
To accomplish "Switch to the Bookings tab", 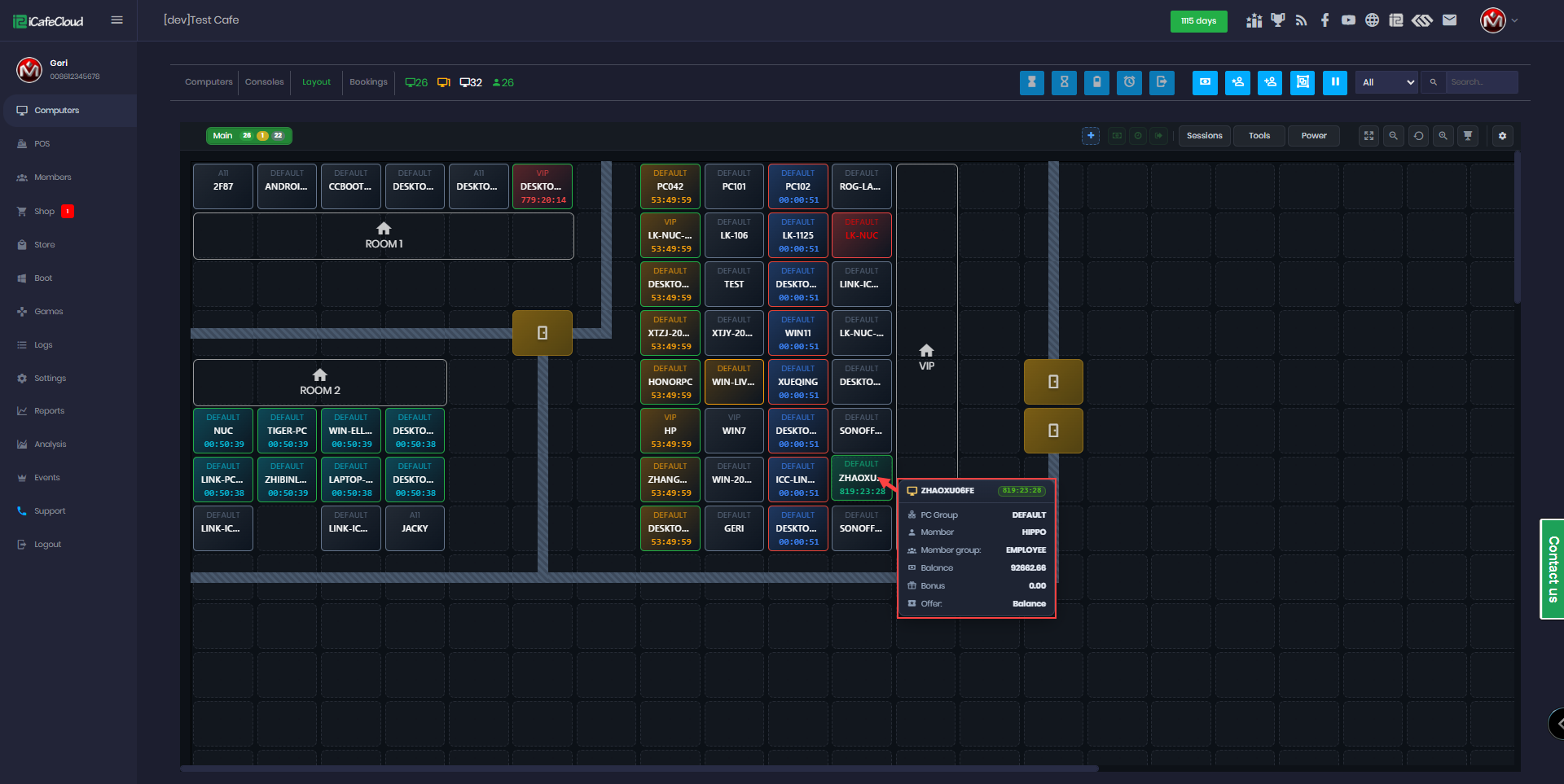I will pyautogui.click(x=368, y=82).
